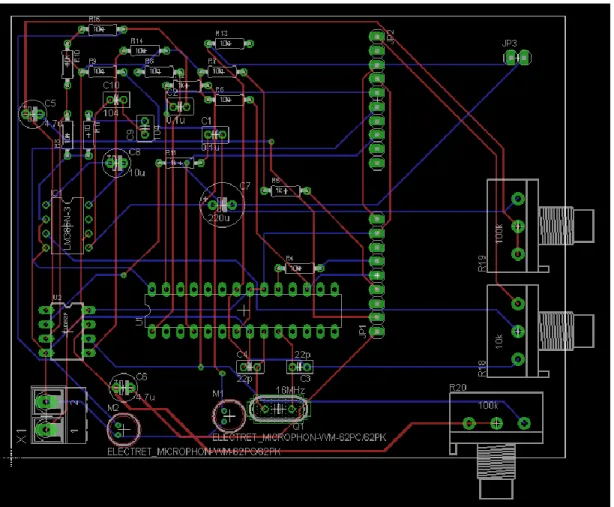Select the U2 eight-pin IC
The height and width of the screenshot is (507, 614).
point(67,331)
